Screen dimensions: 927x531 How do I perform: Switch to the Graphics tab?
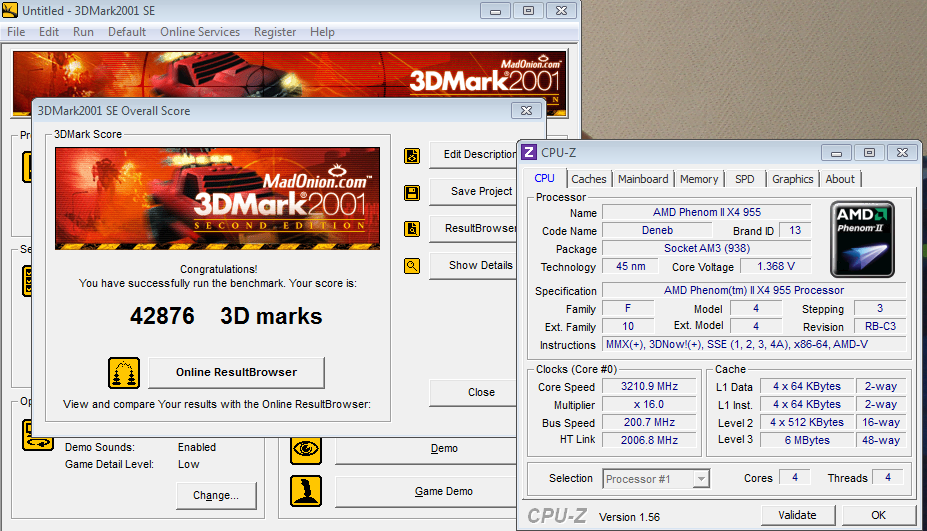[x=793, y=179]
